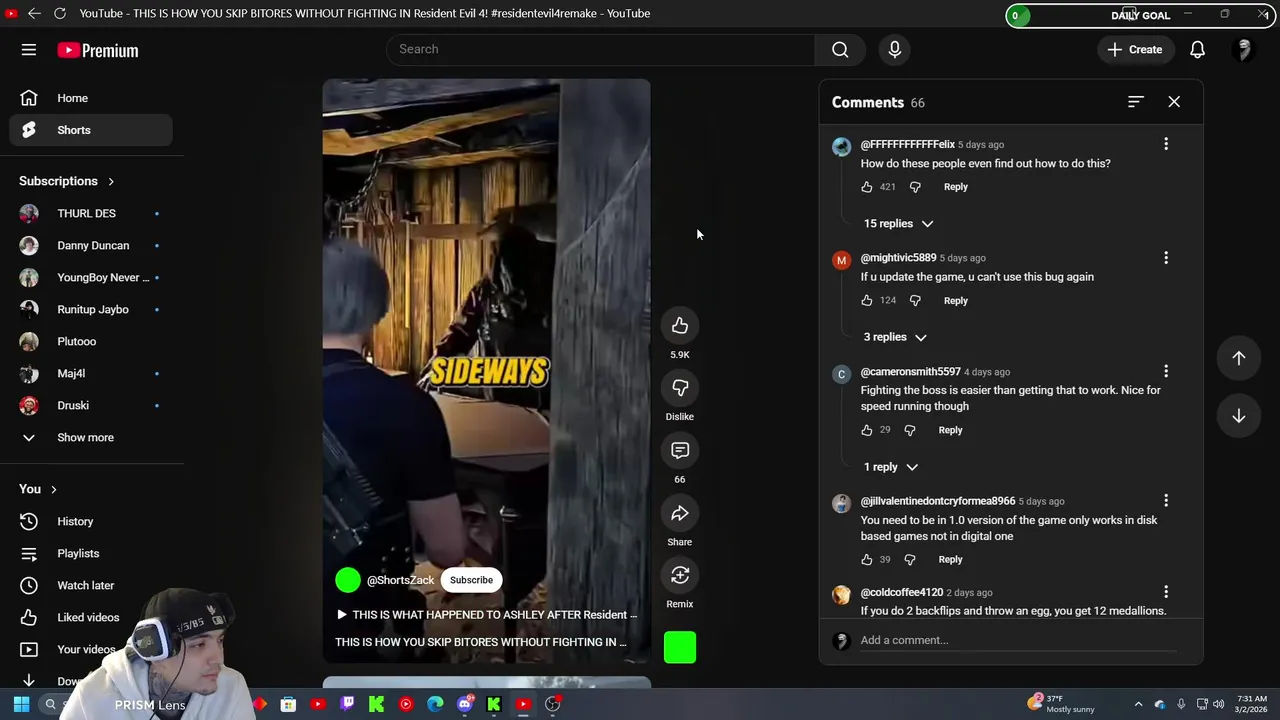Expand 3 replies under mightivic5889's comment
This screenshot has height=720, width=1280.
(x=895, y=337)
